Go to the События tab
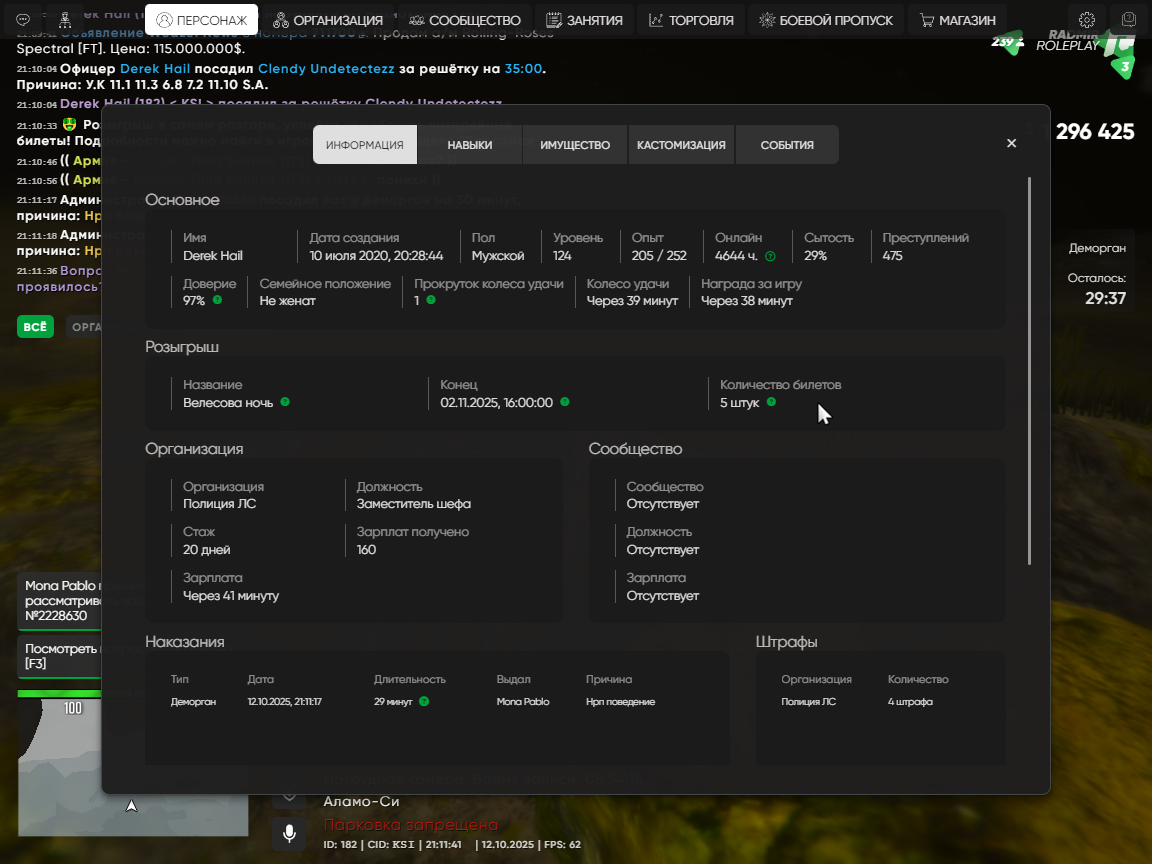 coord(787,145)
